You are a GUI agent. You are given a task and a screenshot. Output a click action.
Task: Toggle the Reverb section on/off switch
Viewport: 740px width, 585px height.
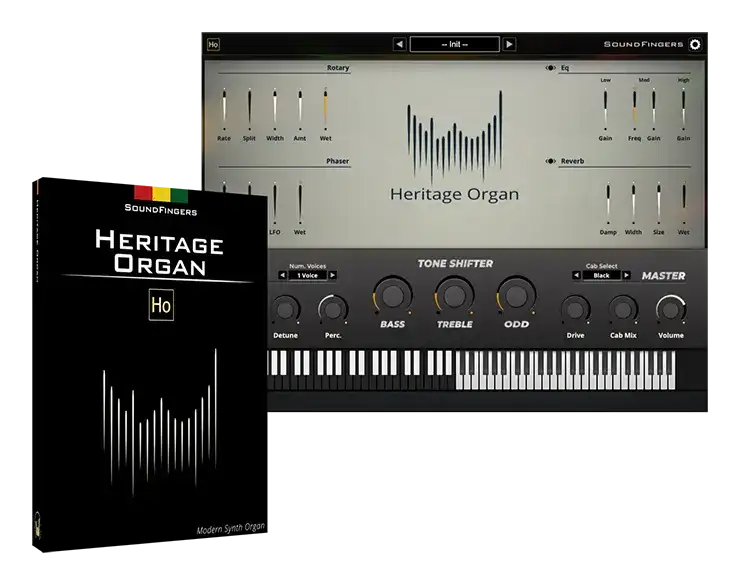coord(550,161)
